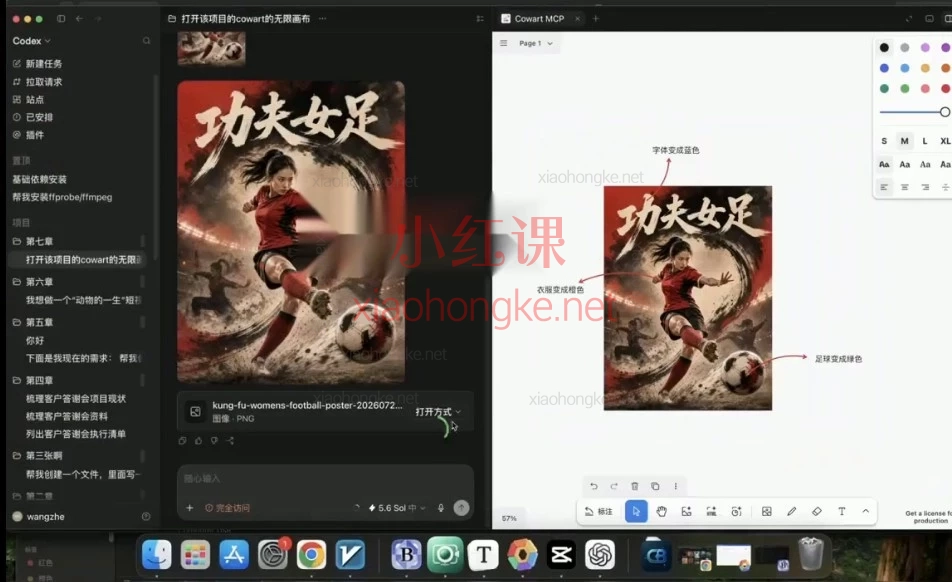The image size is (952, 582).
Task: Open the 梳理客户答谢会项目现状 chat
Action: pos(76,399)
